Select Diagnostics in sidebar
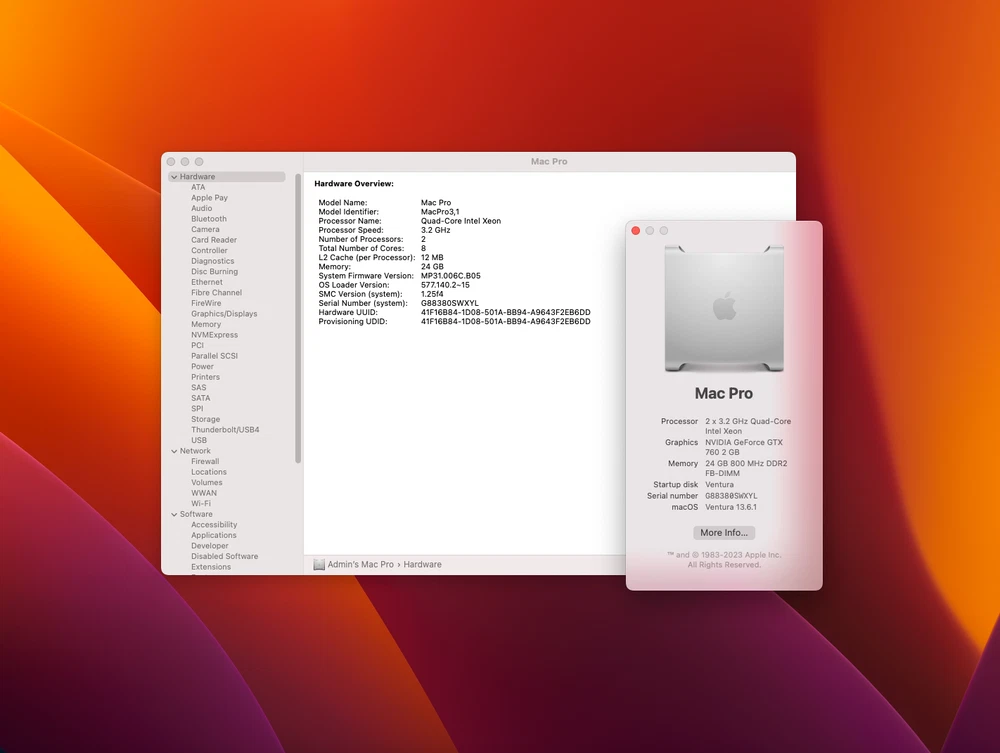This screenshot has height=753, width=1000. pyautogui.click(x=212, y=261)
